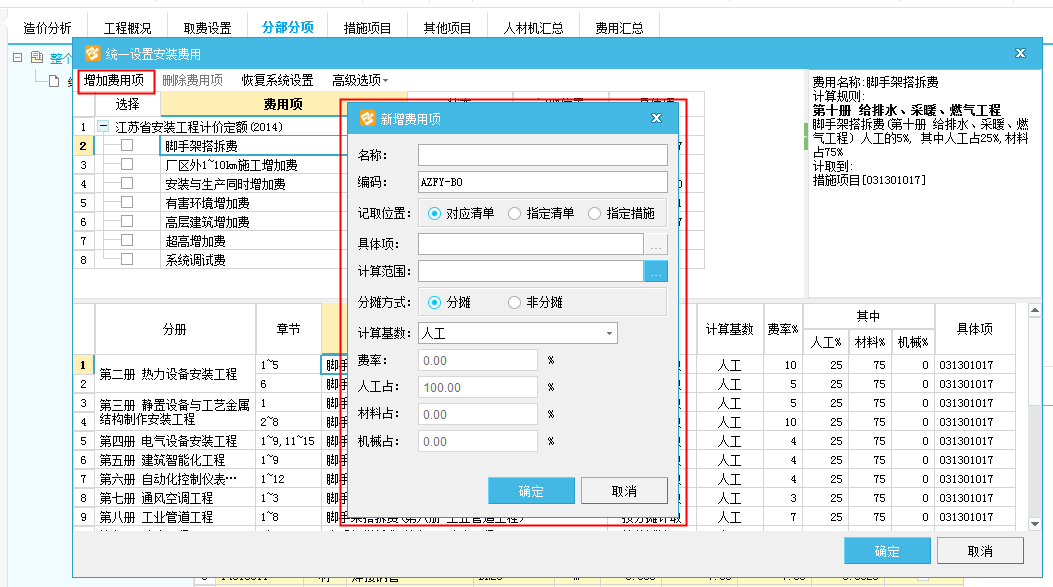
Task: Click the browse button beside 具体项 field
Action: (x=656, y=243)
